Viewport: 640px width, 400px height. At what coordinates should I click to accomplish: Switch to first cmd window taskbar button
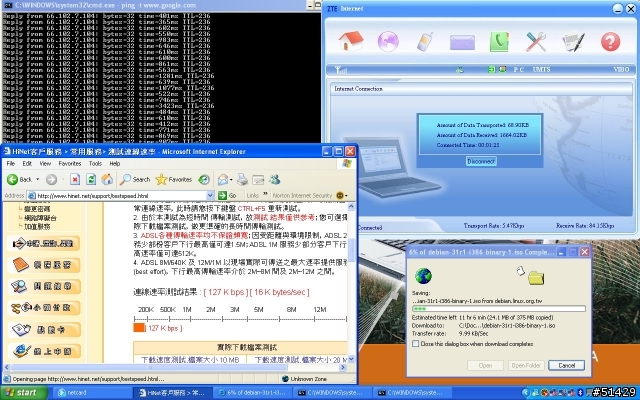point(331,393)
